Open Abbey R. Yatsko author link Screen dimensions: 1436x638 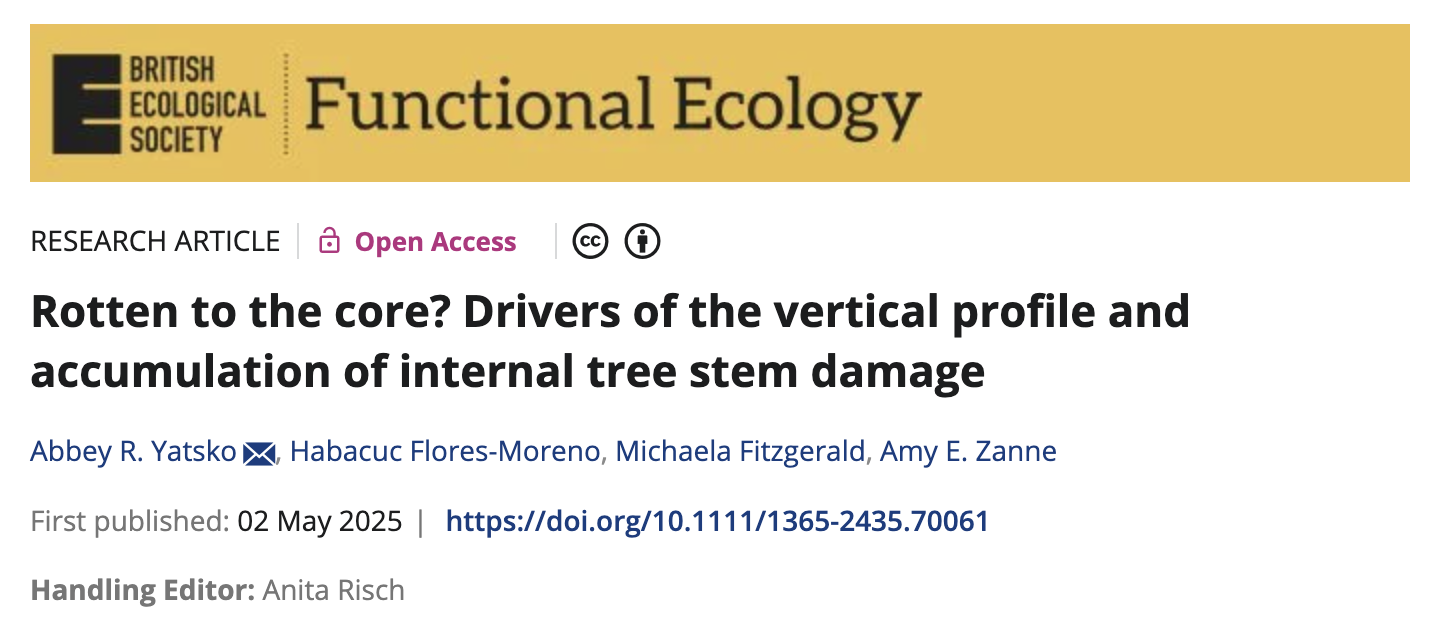[134, 452]
